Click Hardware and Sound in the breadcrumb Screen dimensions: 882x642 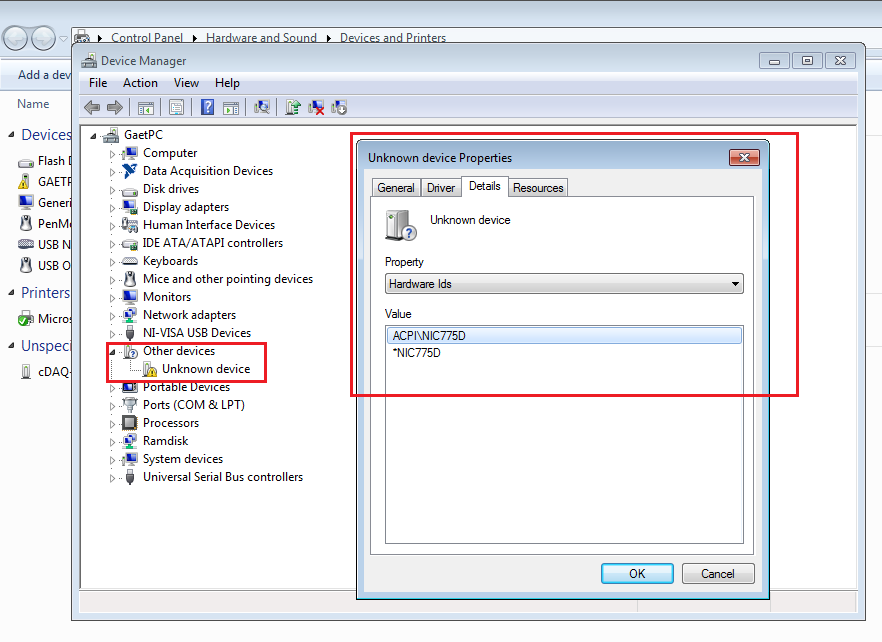tap(262, 38)
